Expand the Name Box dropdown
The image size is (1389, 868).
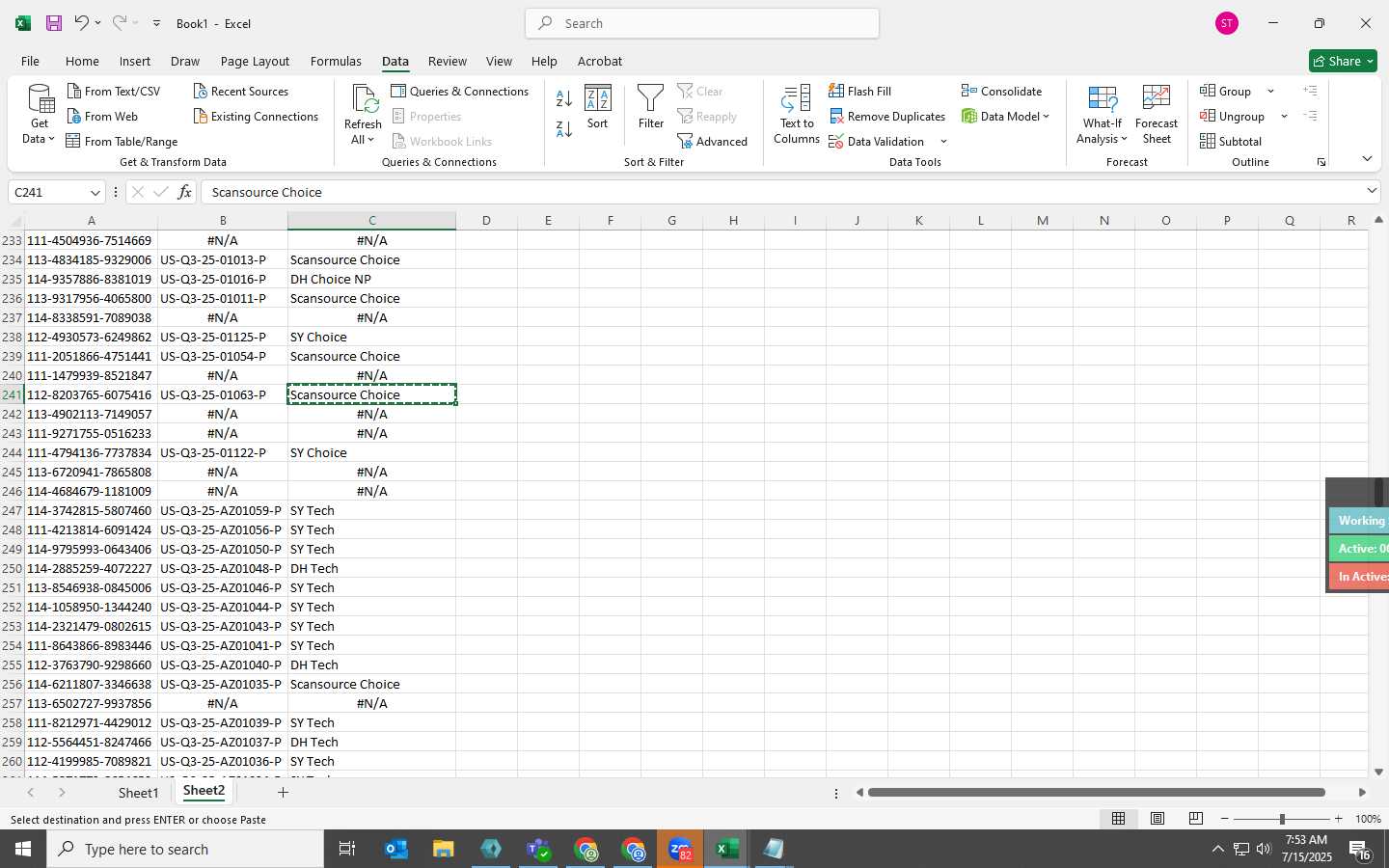pyautogui.click(x=95, y=192)
